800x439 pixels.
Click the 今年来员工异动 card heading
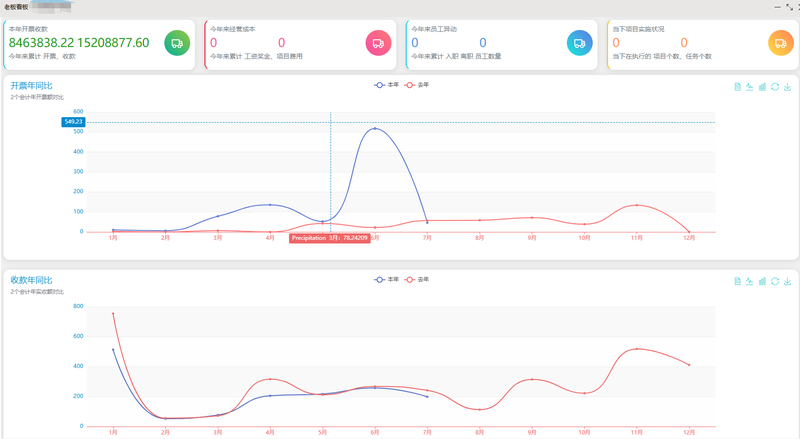434,29
